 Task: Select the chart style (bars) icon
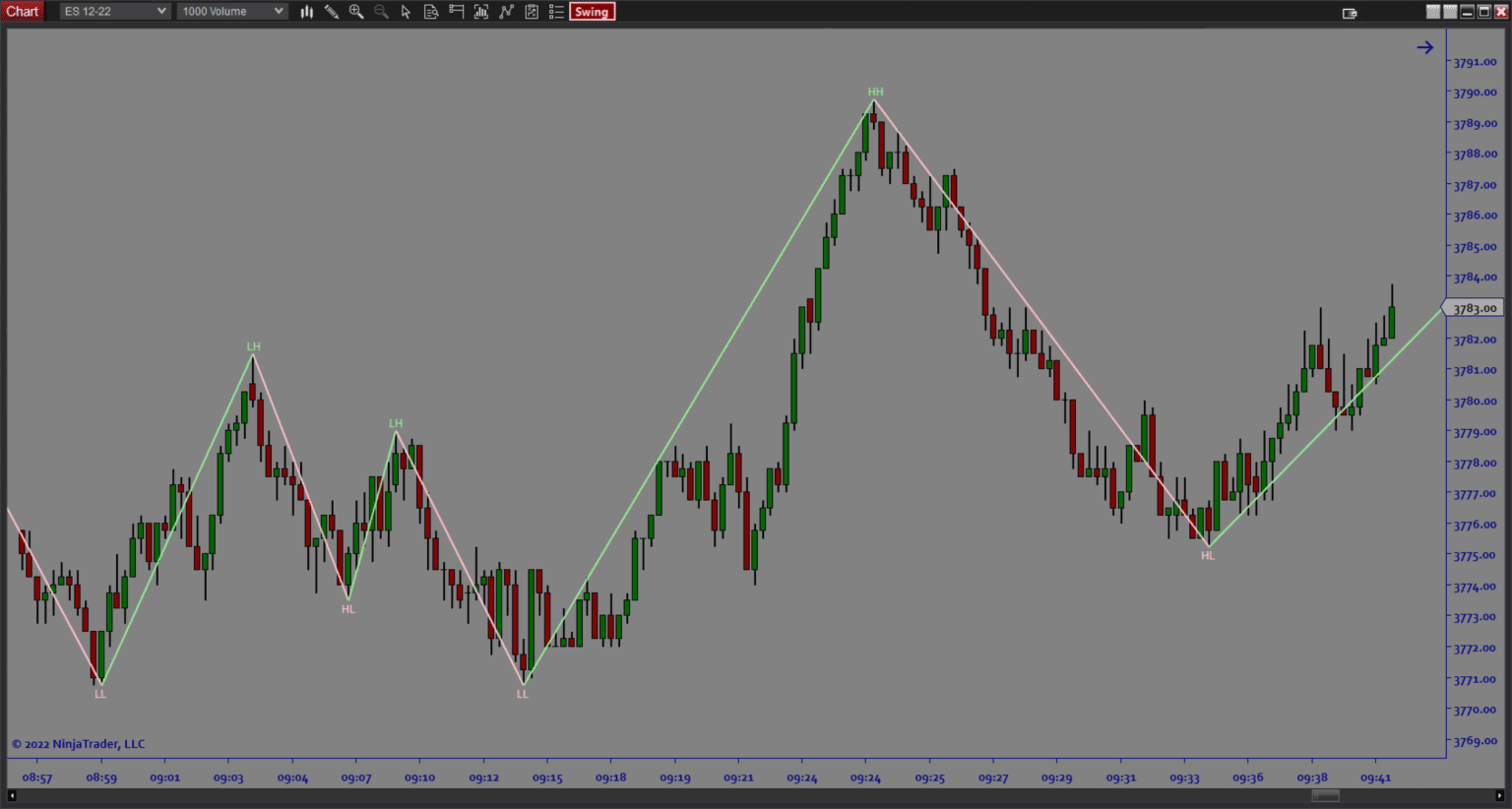pos(306,12)
